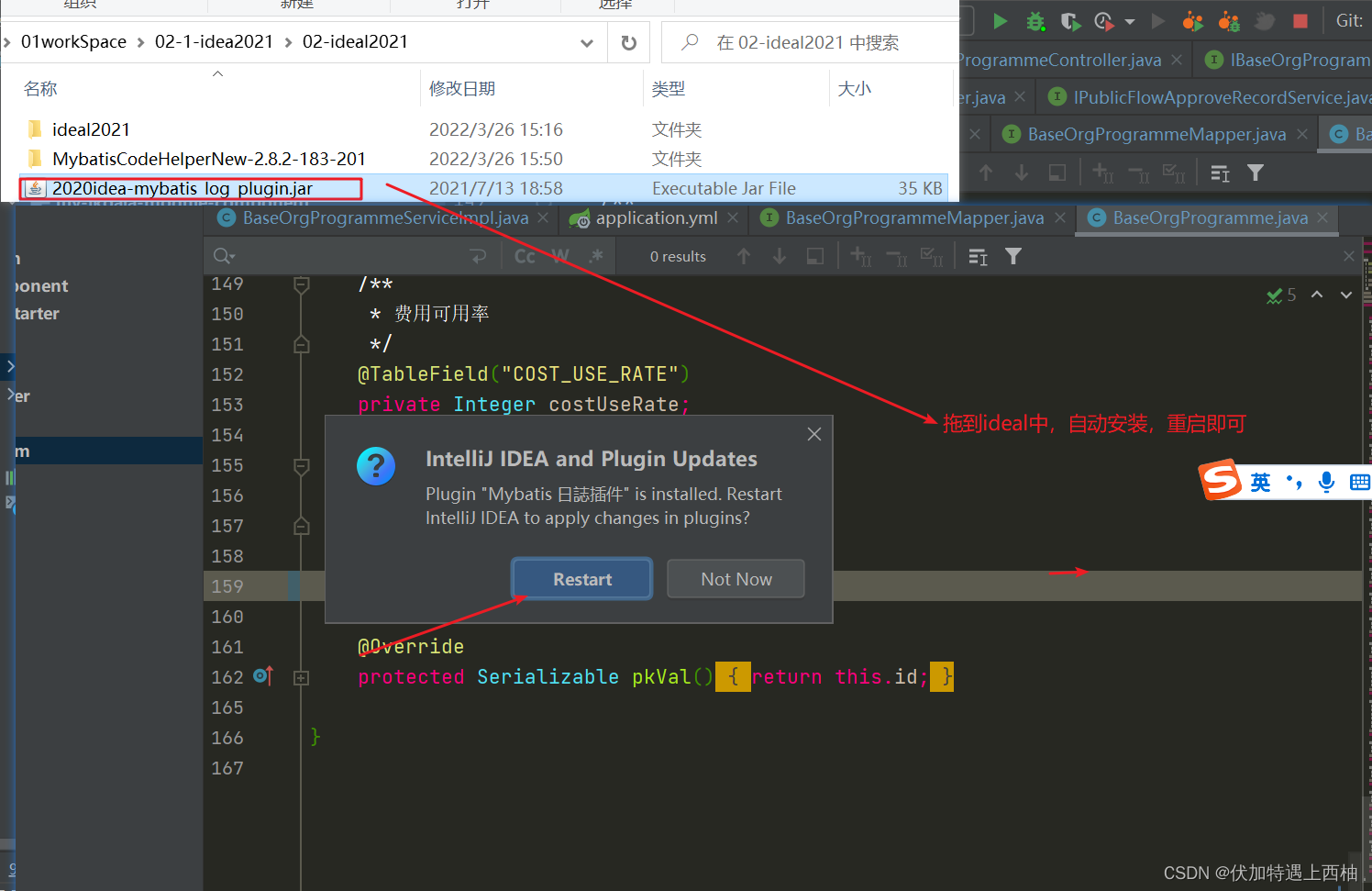Click the filter funnel in the 0 results find bar
Viewport: 1372px width, 891px height.
[x=1013, y=256]
